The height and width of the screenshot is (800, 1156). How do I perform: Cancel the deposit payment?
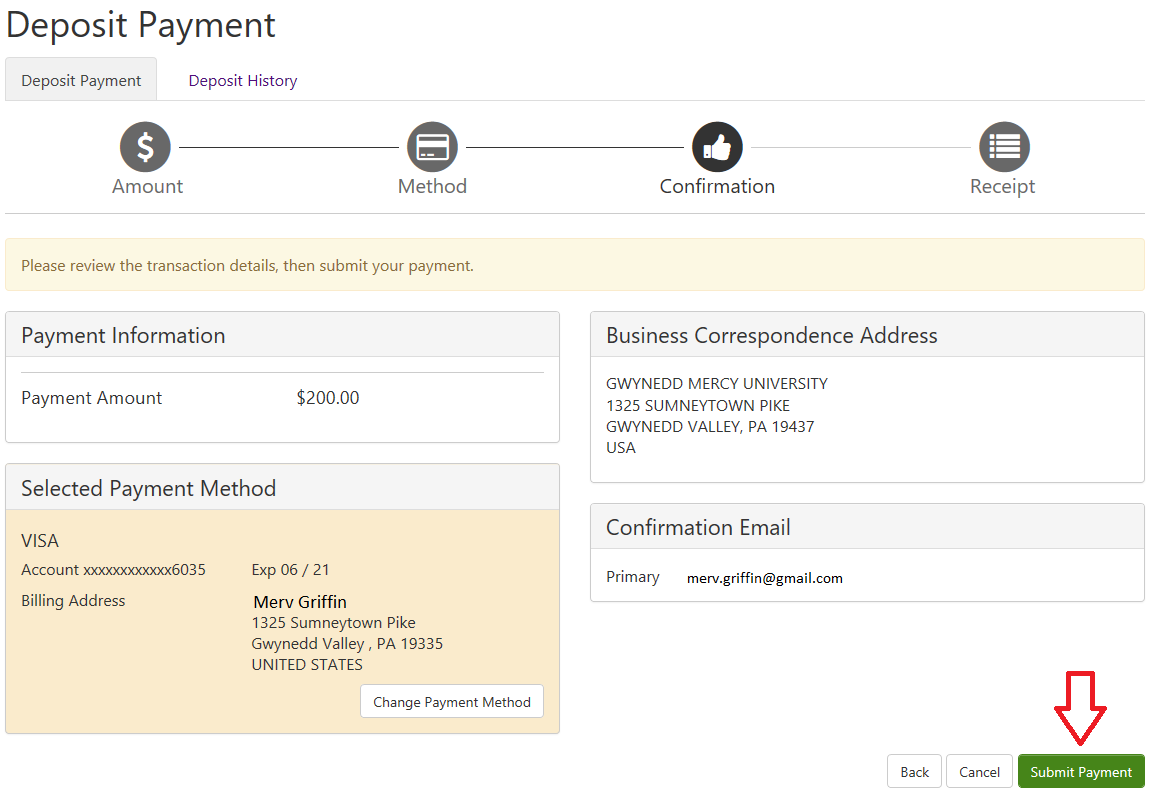(979, 771)
